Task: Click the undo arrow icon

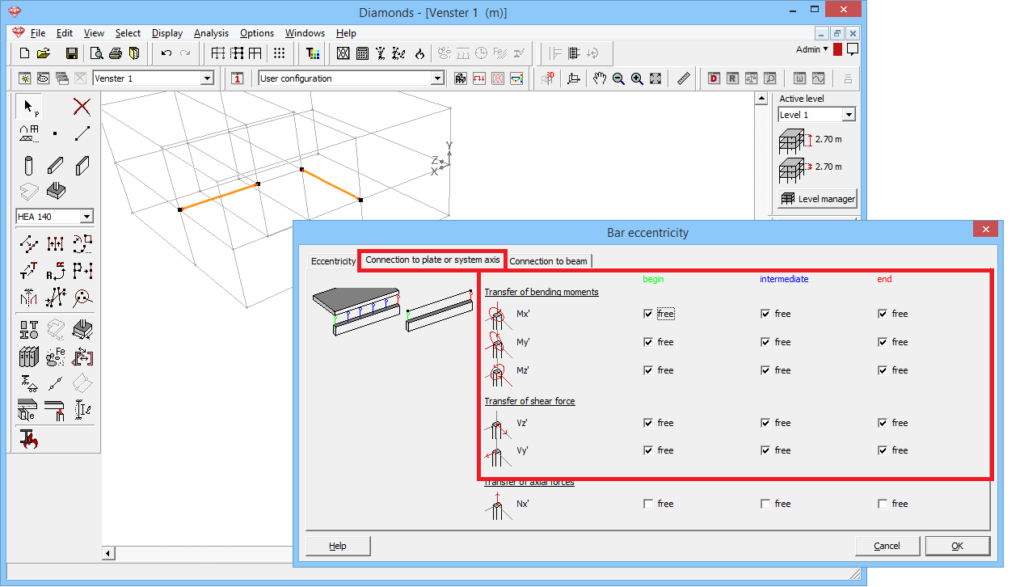Action: 166,53
